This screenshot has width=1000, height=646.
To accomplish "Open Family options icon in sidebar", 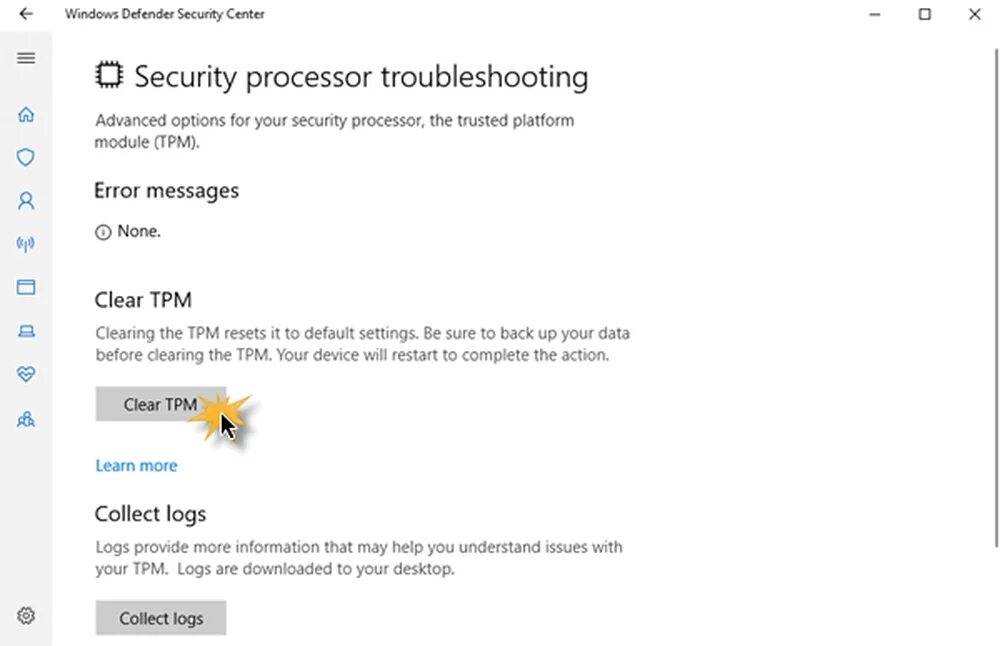I will pyautogui.click(x=26, y=420).
